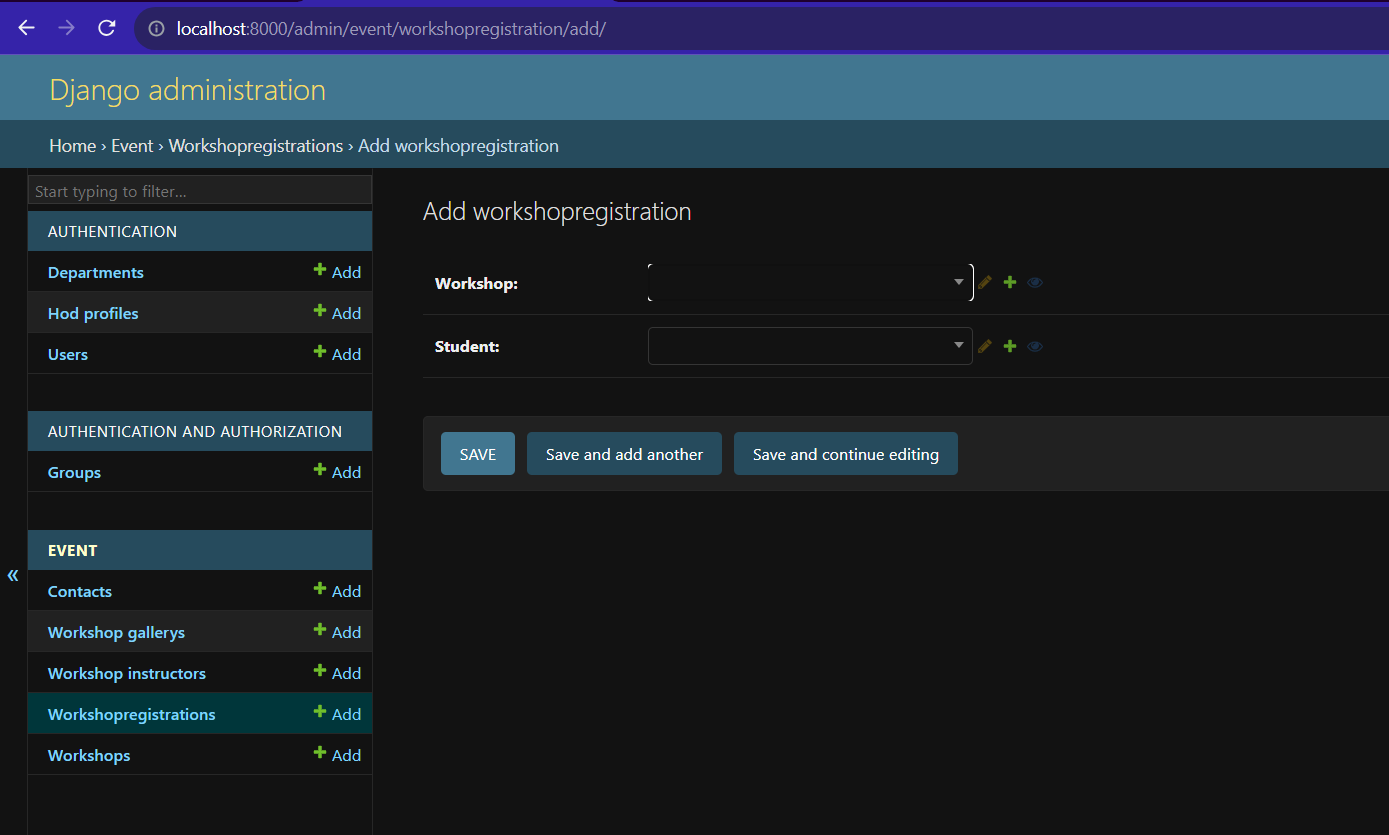Click the browser address bar URL
1389x835 pixels.
click(391, 29)
